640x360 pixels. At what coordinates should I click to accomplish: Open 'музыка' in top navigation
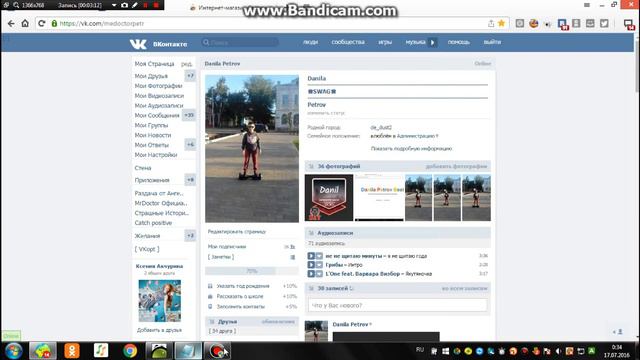point(416,42)
